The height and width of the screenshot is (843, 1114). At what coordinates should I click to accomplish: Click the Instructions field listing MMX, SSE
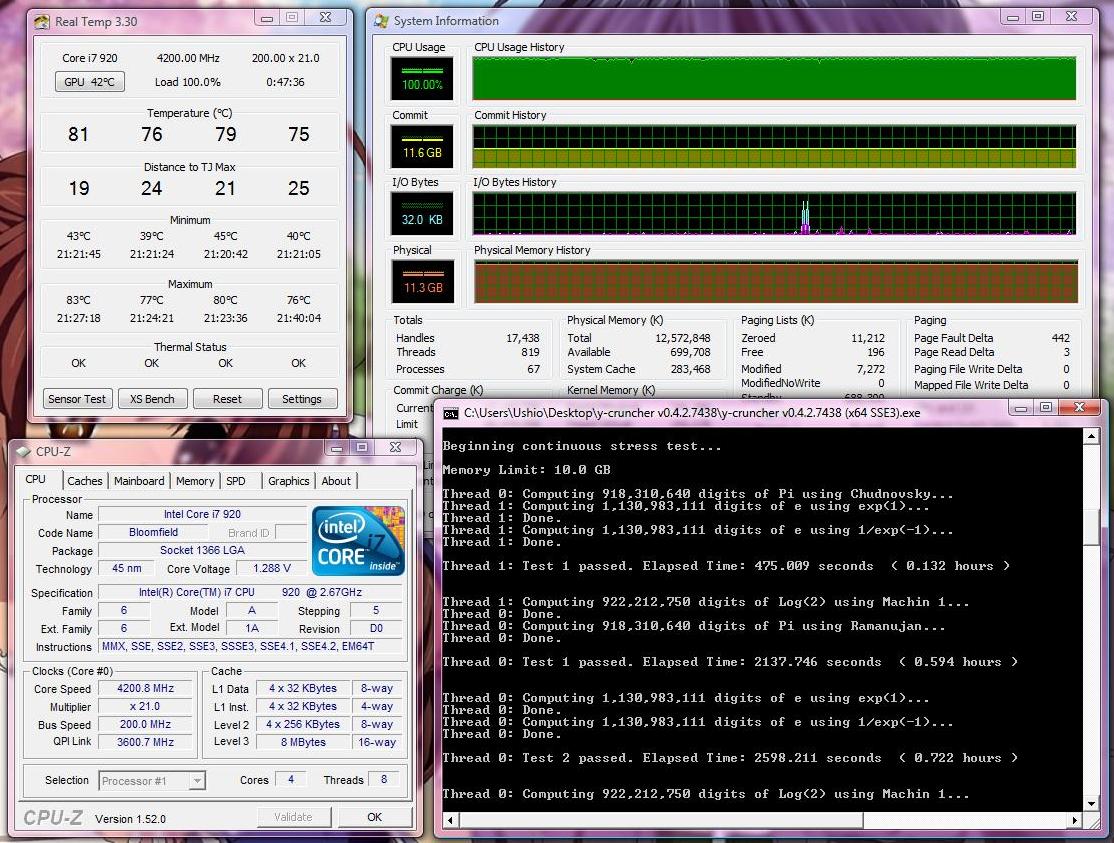coord(251,646)
